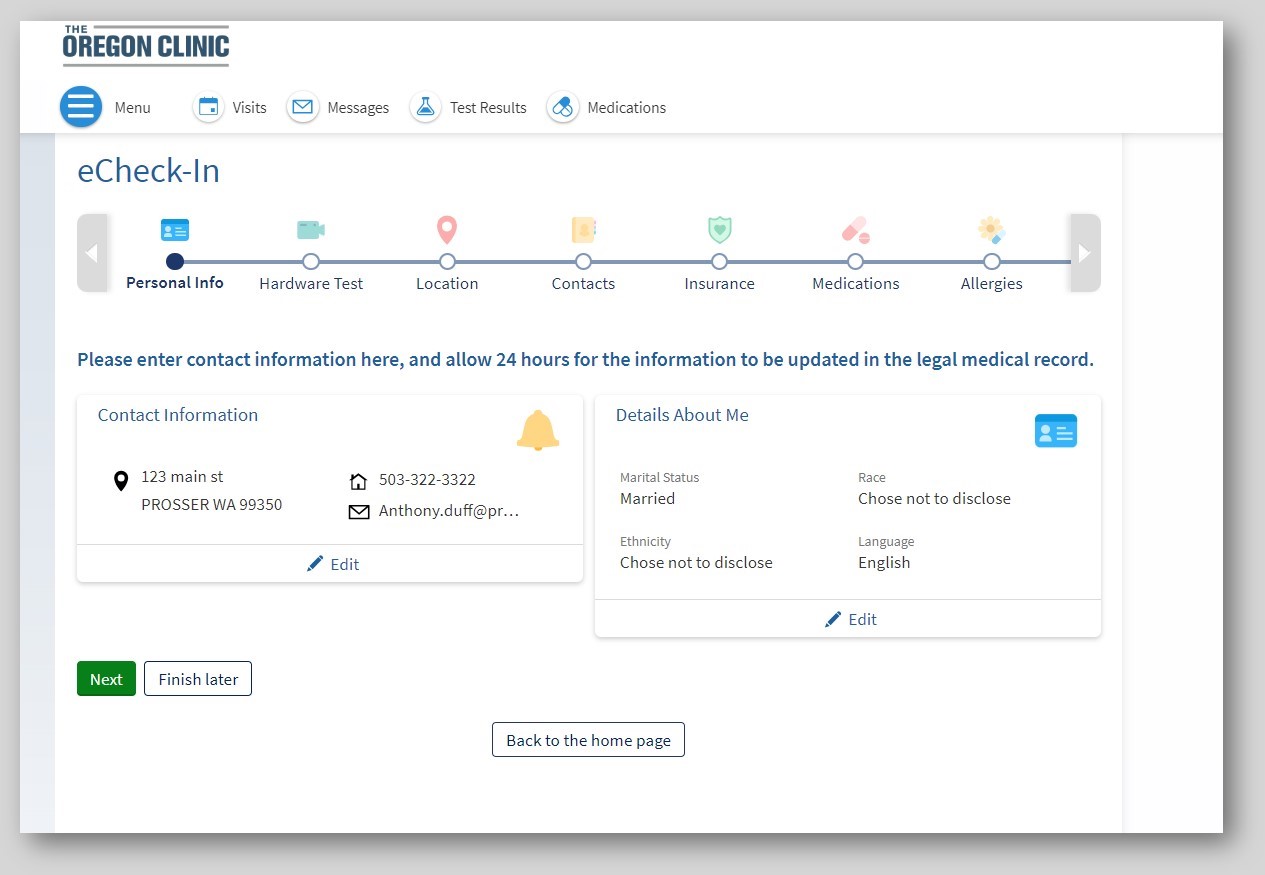Click the Location pin icon in the stepper

[446, 229]
